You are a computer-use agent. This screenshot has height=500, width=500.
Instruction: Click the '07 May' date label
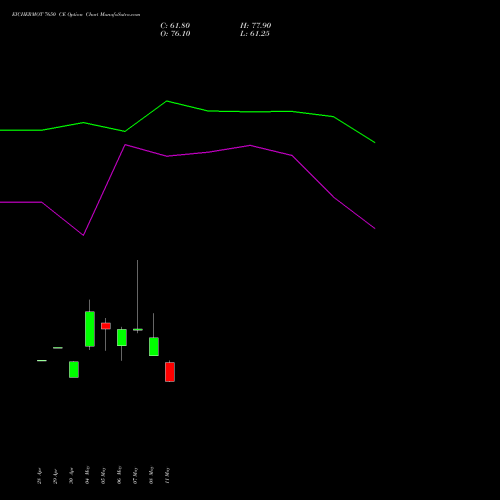pyautogui.click(x=135, y=475)
